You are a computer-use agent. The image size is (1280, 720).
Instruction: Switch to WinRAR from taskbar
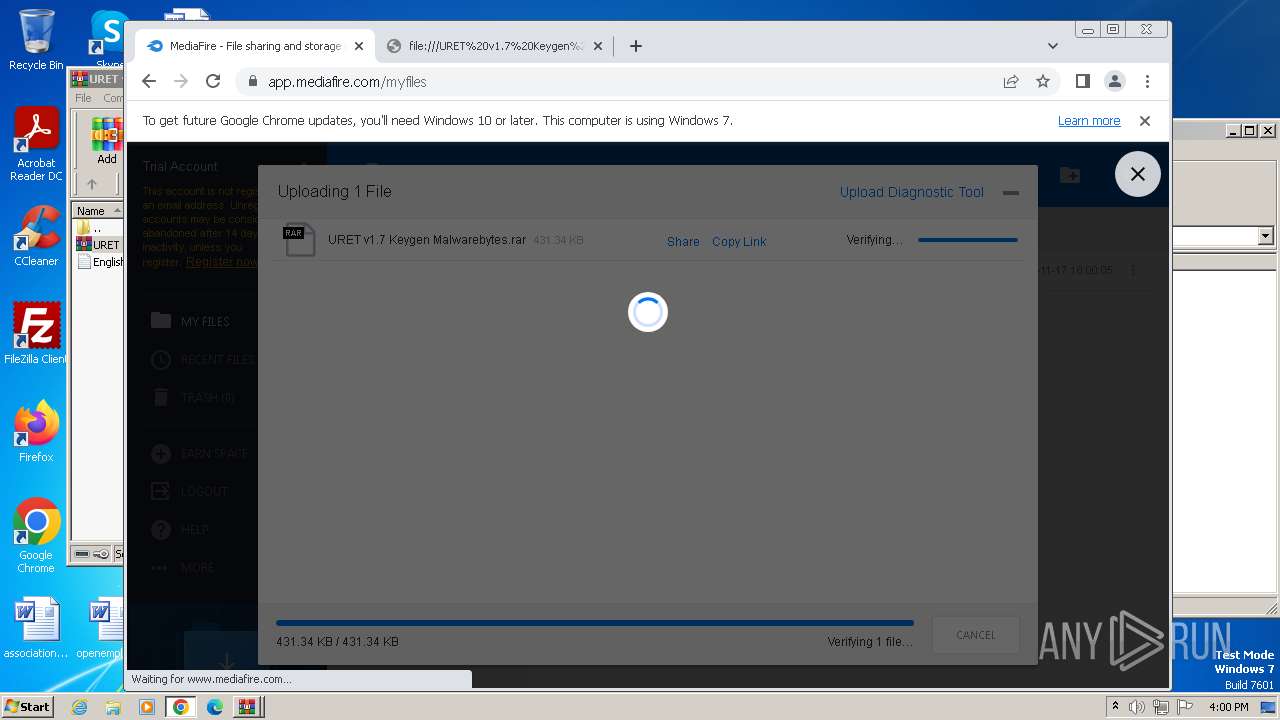pos(246,707)
